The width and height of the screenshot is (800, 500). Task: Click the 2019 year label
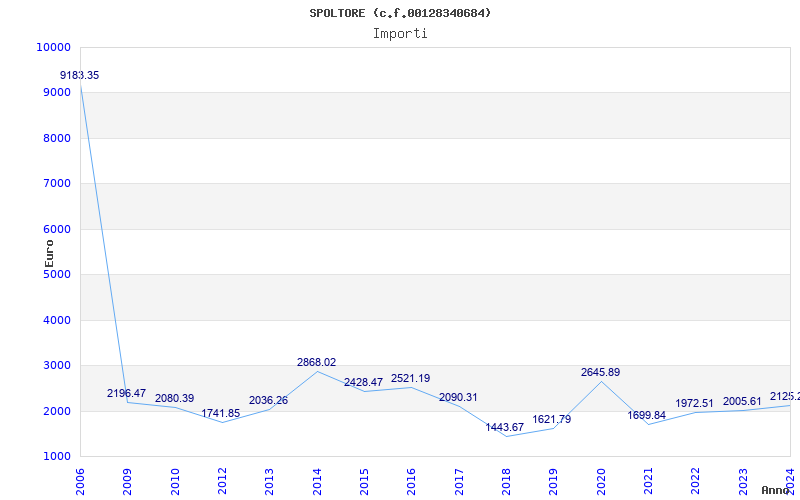(x=554, y=482)
